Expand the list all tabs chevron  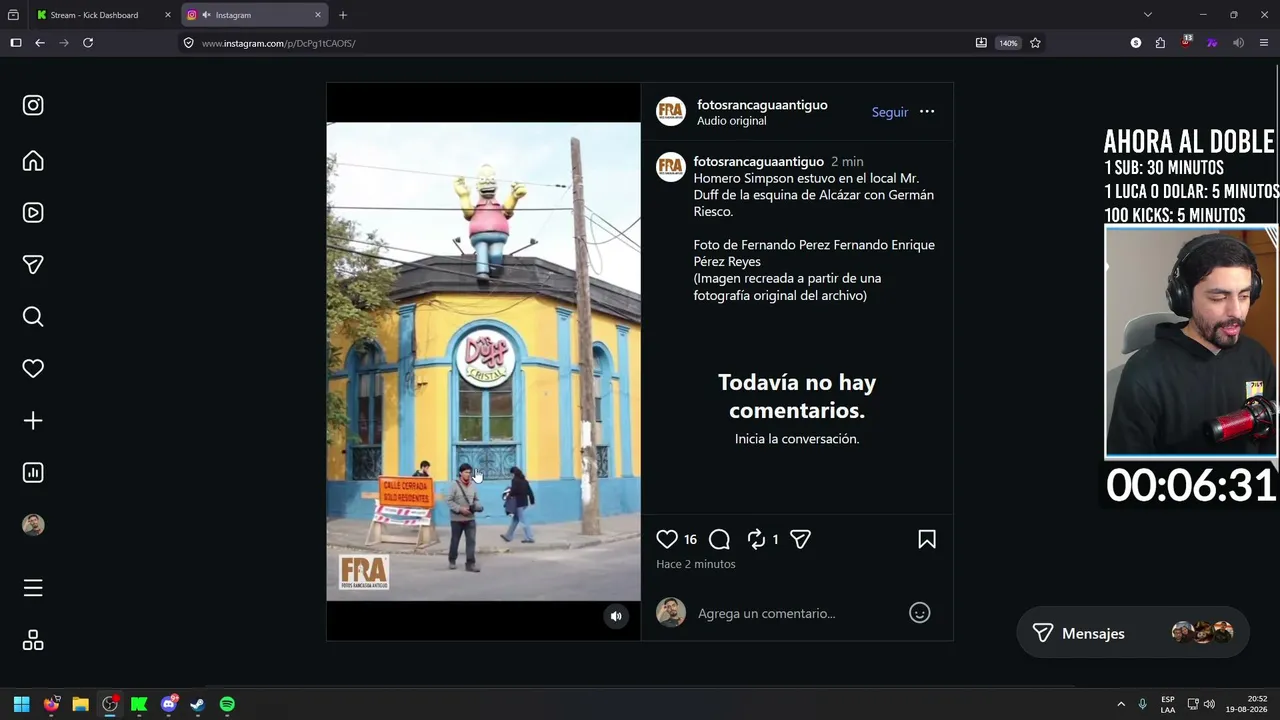point(1148,15)
